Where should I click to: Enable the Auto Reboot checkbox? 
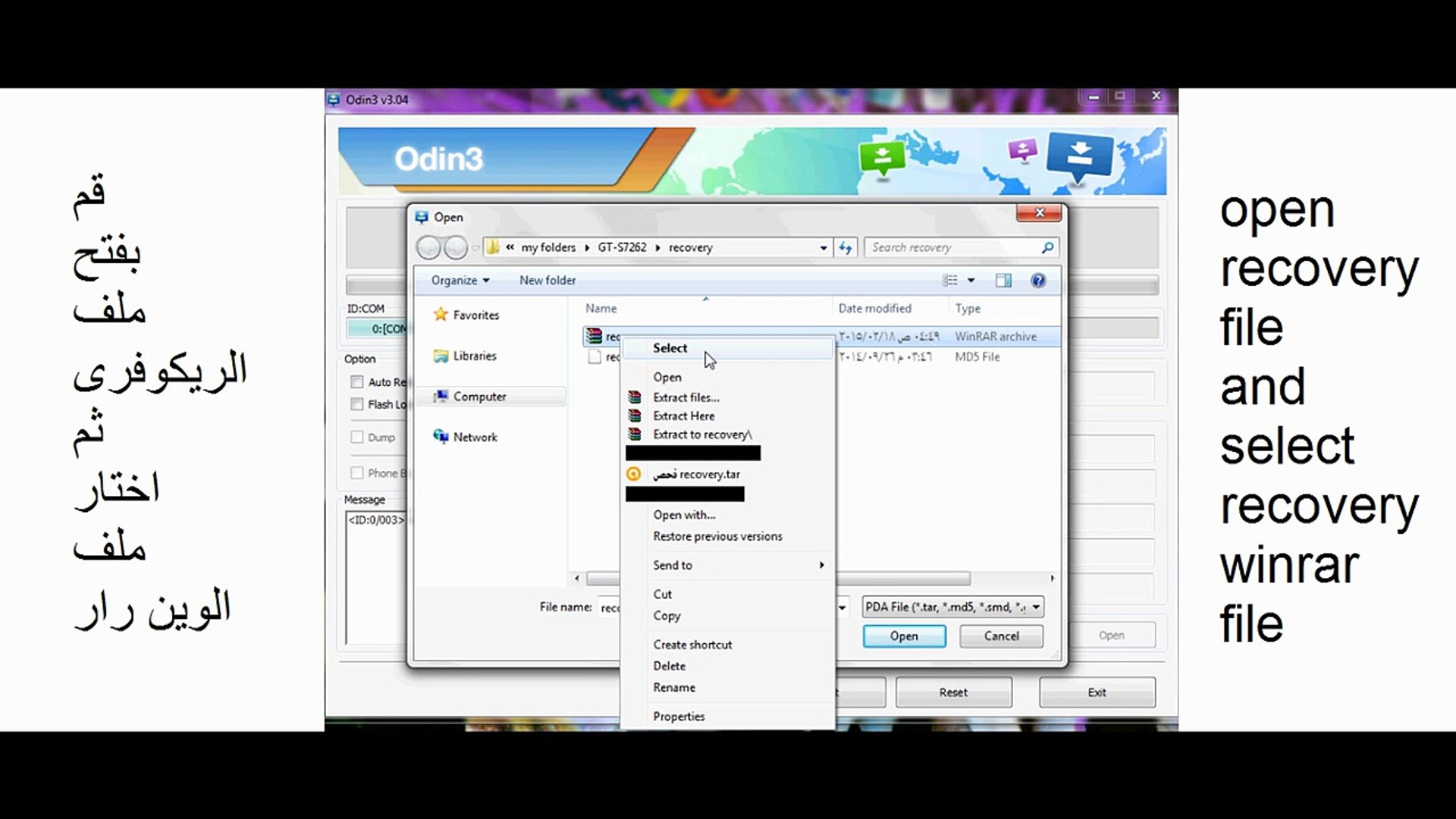point(356,381)
